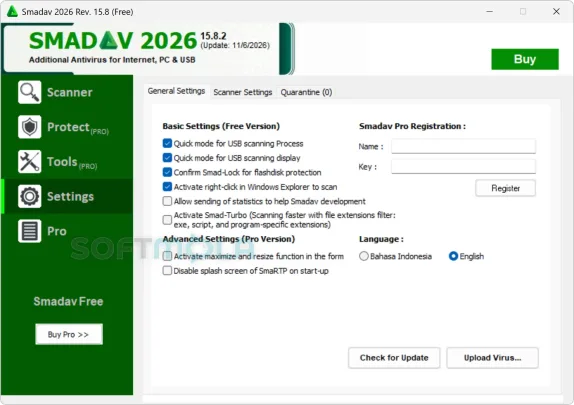Click the Tools wrench and screwdriver icon
Image resolution: width=574 pixels, height=405 pixels.
(x=29, y=161)
